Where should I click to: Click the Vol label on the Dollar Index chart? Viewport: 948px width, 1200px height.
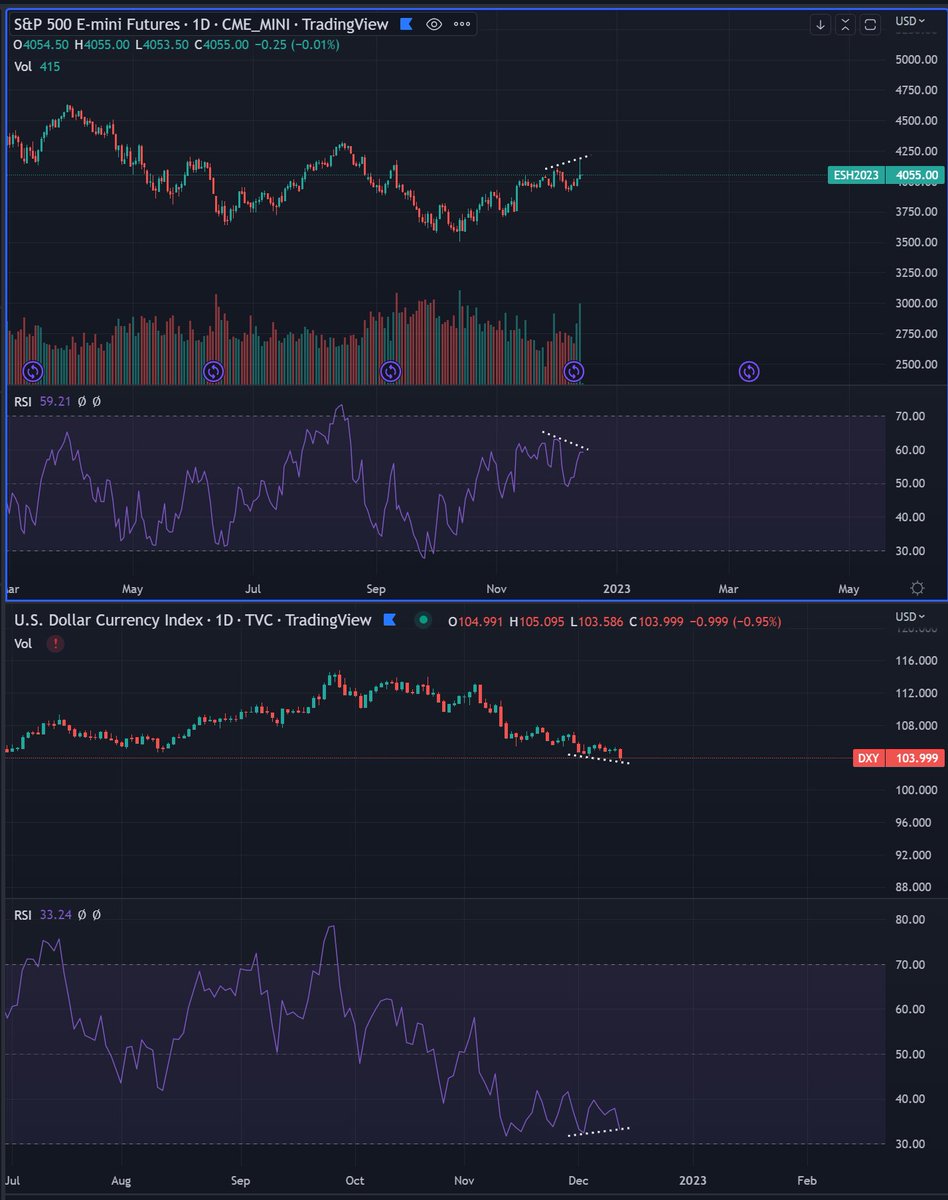click(x=23, y=644)
